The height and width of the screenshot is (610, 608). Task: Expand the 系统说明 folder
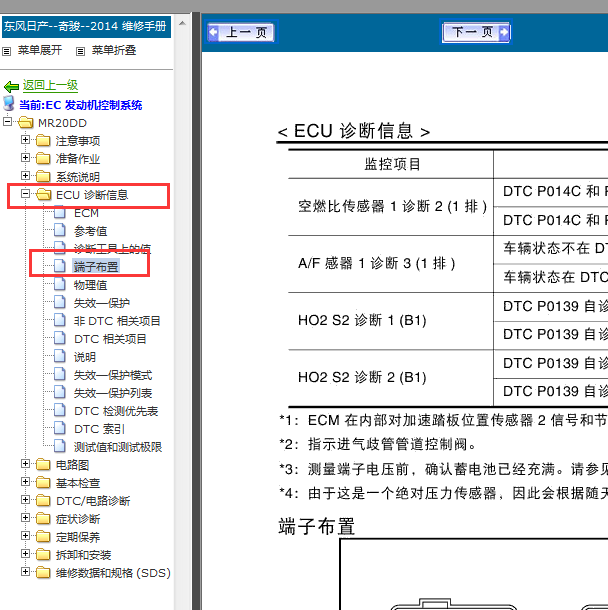pos(25,175)
